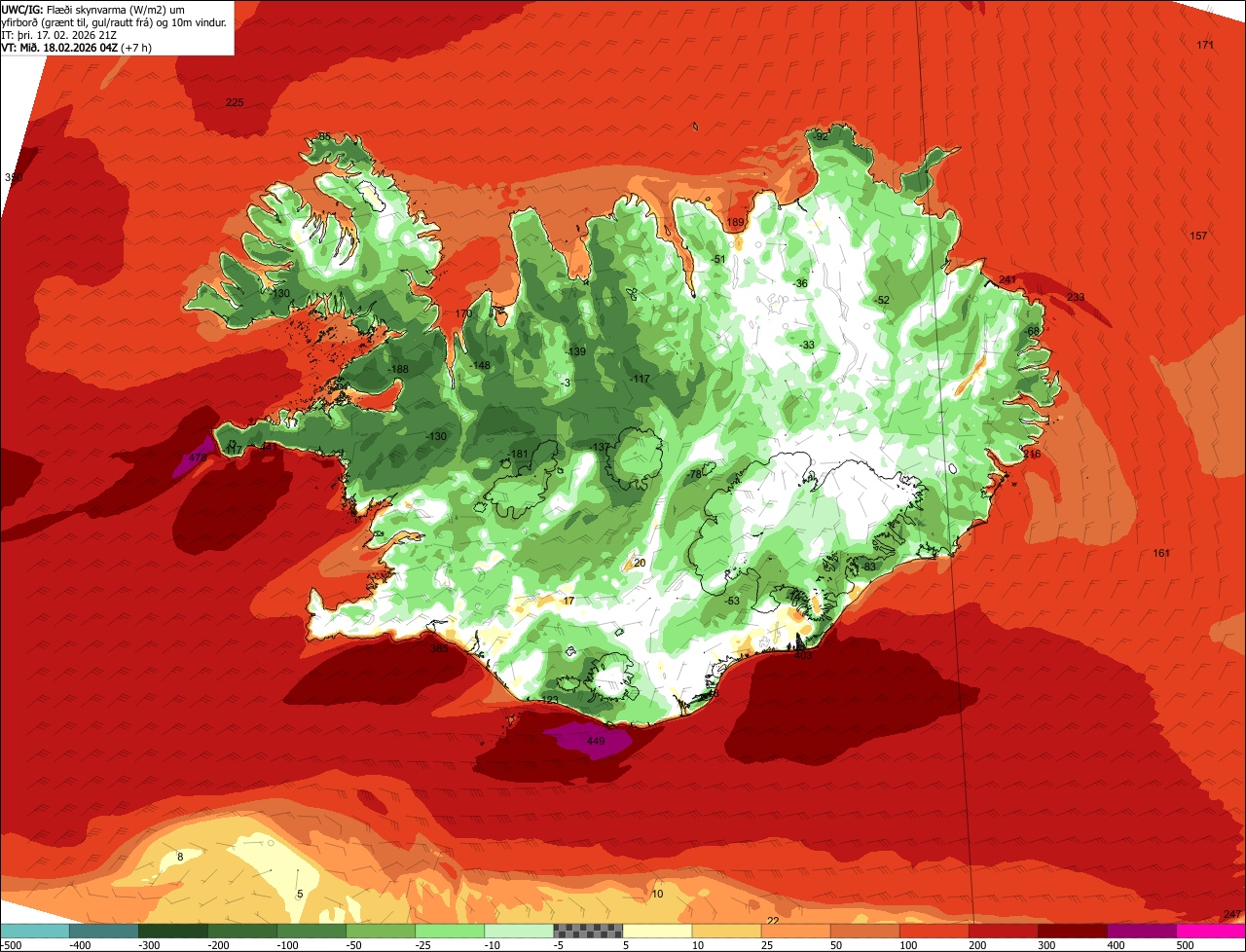
Task: Click the -83 value in south-east Iceland
Action: pos(868,567)
